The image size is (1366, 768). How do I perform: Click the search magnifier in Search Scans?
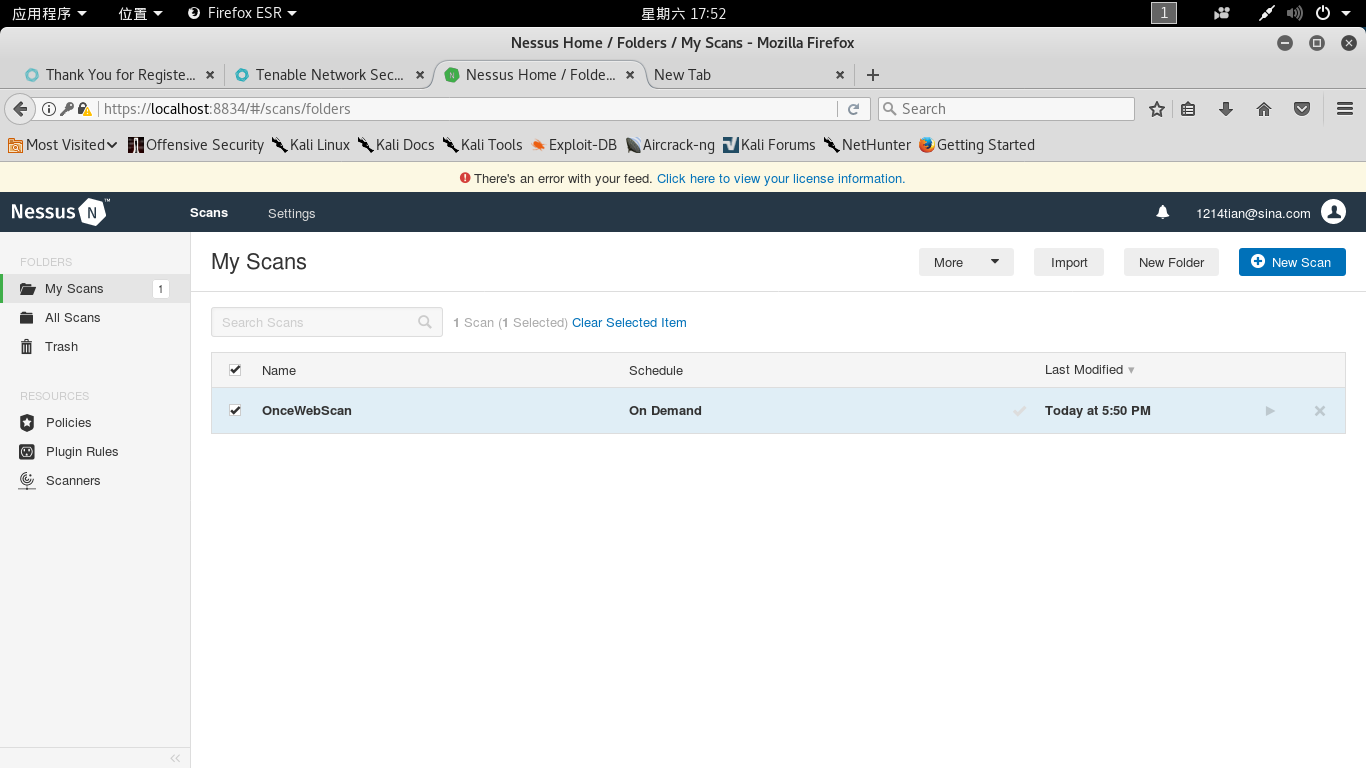point(425,322)
